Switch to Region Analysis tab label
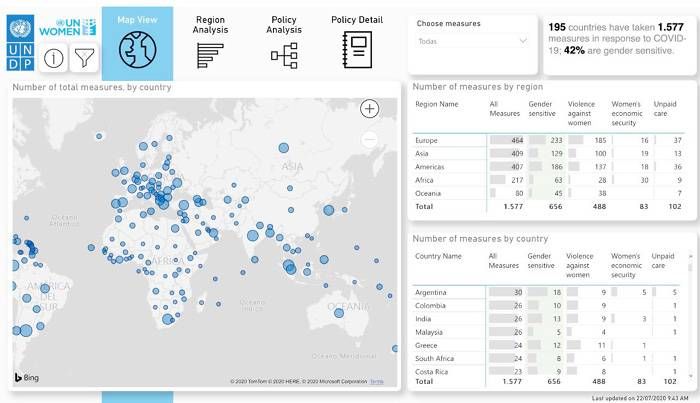 [210, 25]
